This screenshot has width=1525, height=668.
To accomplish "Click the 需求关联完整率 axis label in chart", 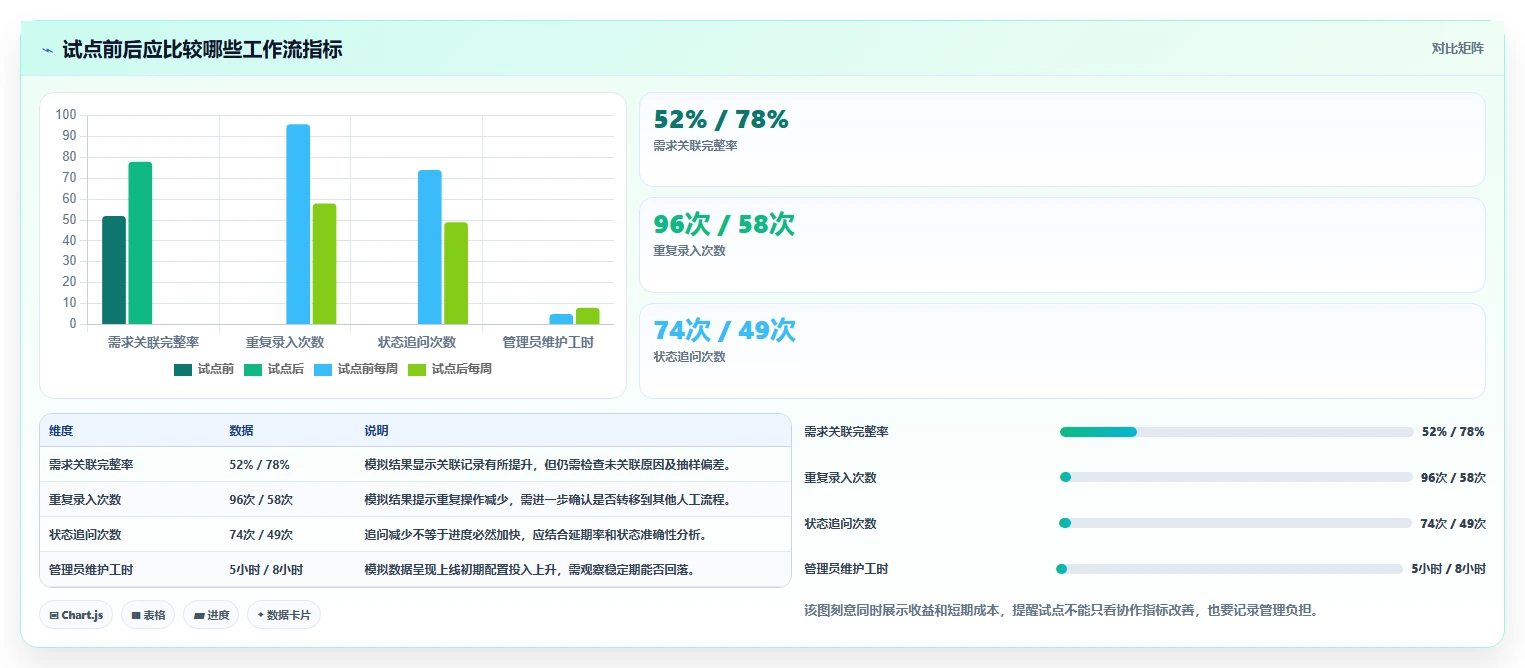I will coord(153,342).
